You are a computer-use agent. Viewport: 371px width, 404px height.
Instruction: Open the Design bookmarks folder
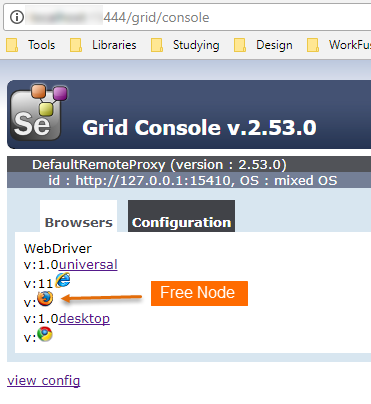coord(263,45)
